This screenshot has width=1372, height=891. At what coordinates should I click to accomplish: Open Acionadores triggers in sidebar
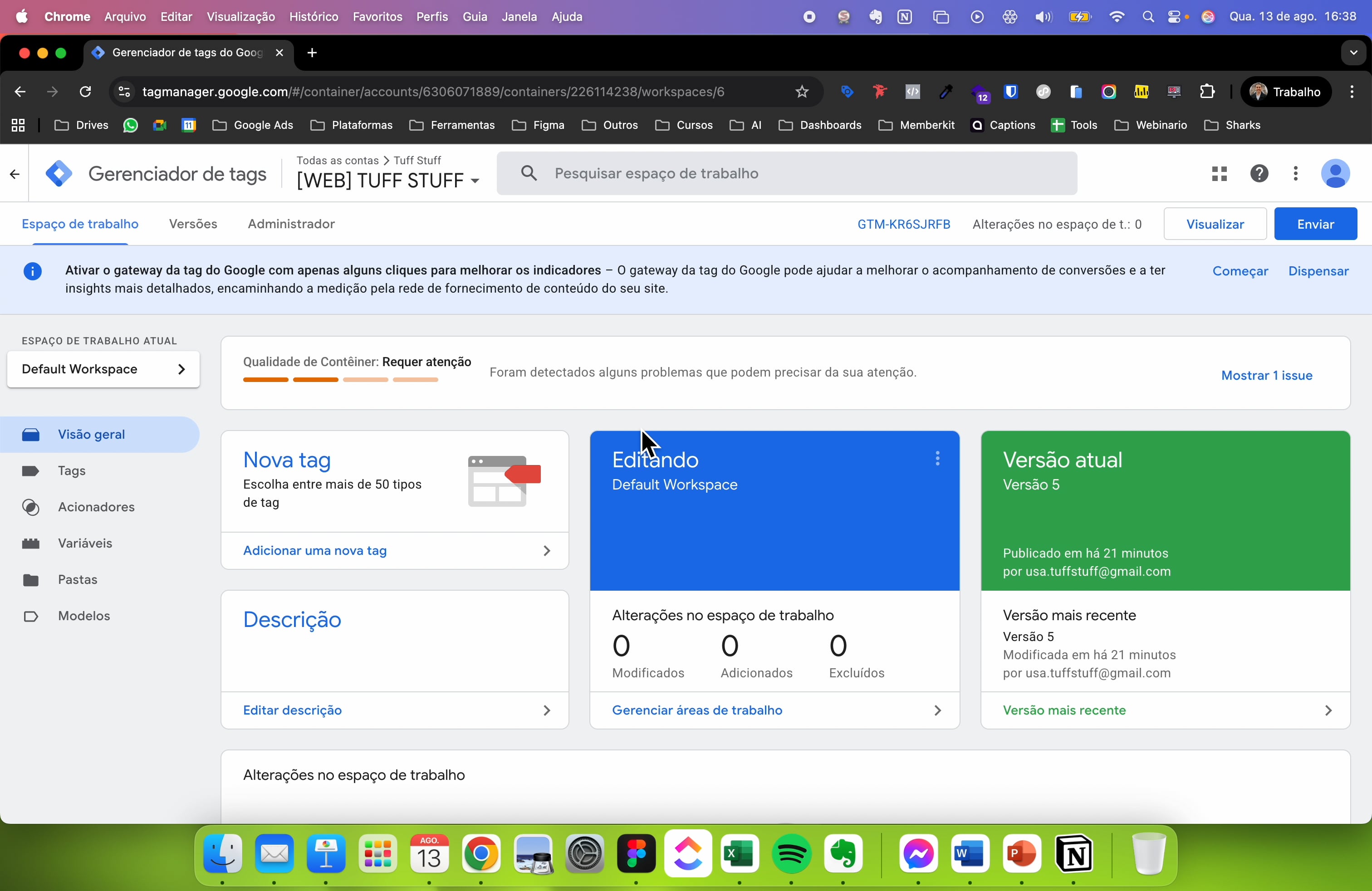point(96,507)
